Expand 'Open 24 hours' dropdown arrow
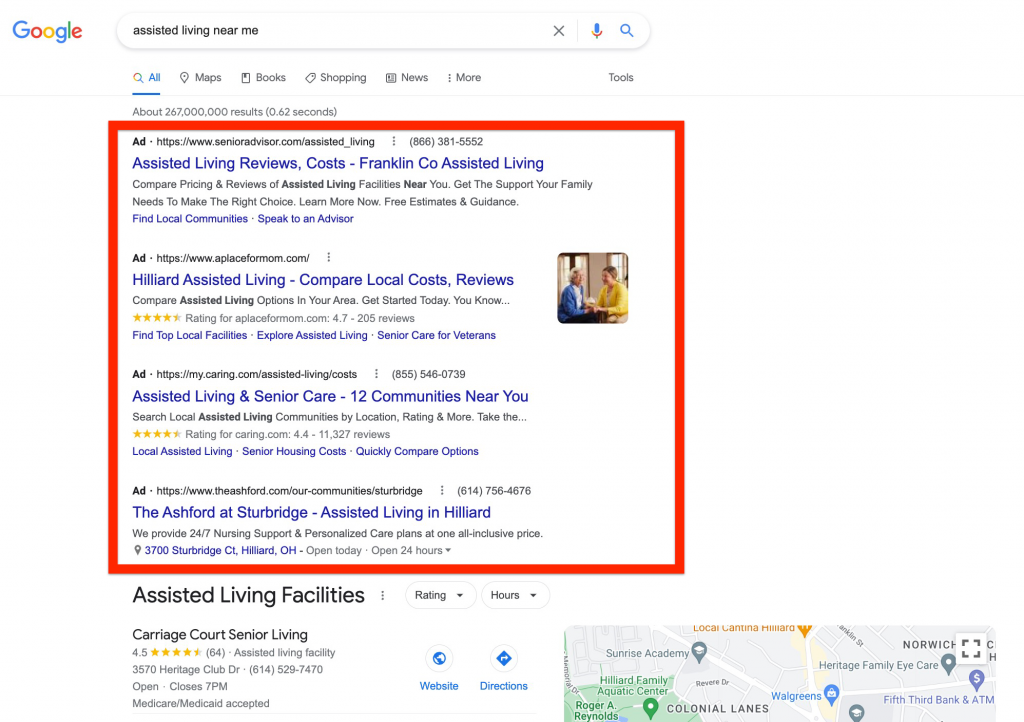This screenshot has width=1024, height=722. [448, 550]
